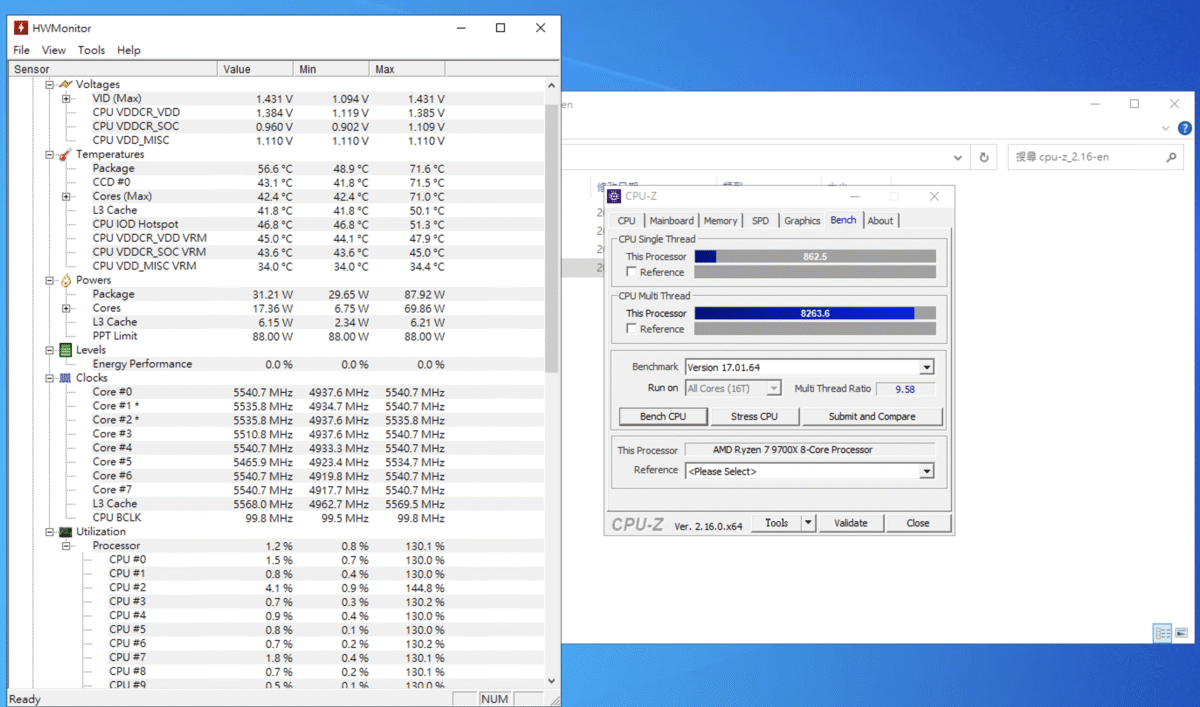Switch Explorer to large icons view
This screenshot has width=1200, height=707.
pyautogui.click(x=1181, y=633)
